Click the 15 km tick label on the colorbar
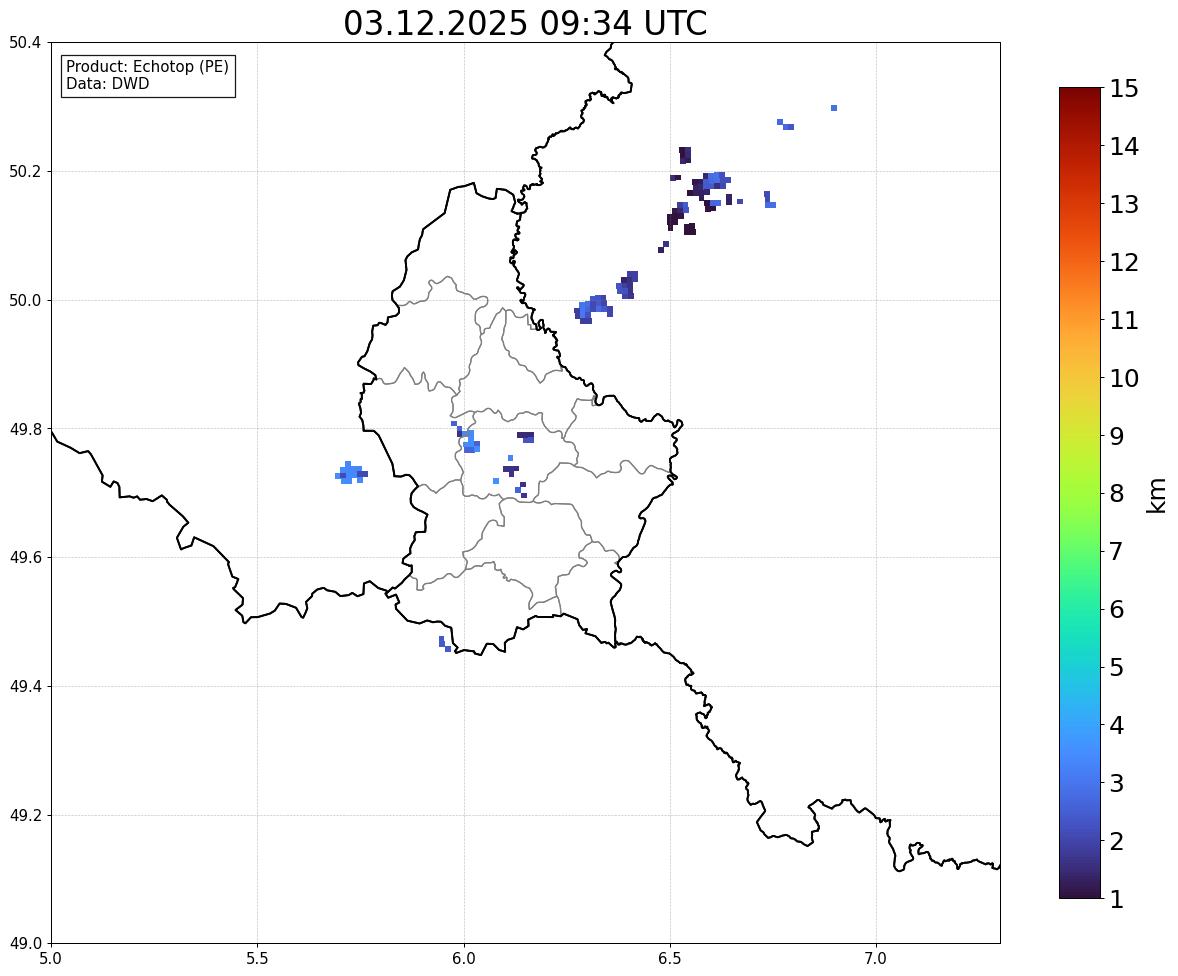Viewport: 1178px width, 976px height. point(1124,89)
